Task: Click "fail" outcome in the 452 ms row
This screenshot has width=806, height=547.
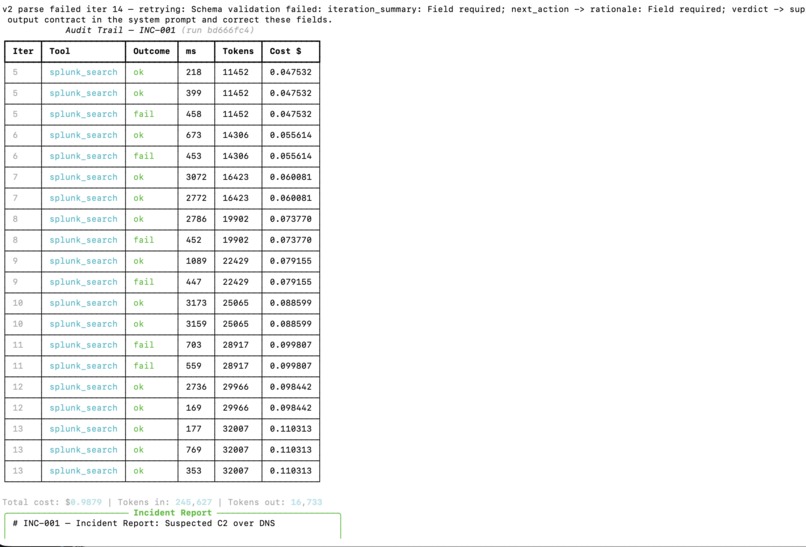Action: pyautogui.click(x=143, y=240)
